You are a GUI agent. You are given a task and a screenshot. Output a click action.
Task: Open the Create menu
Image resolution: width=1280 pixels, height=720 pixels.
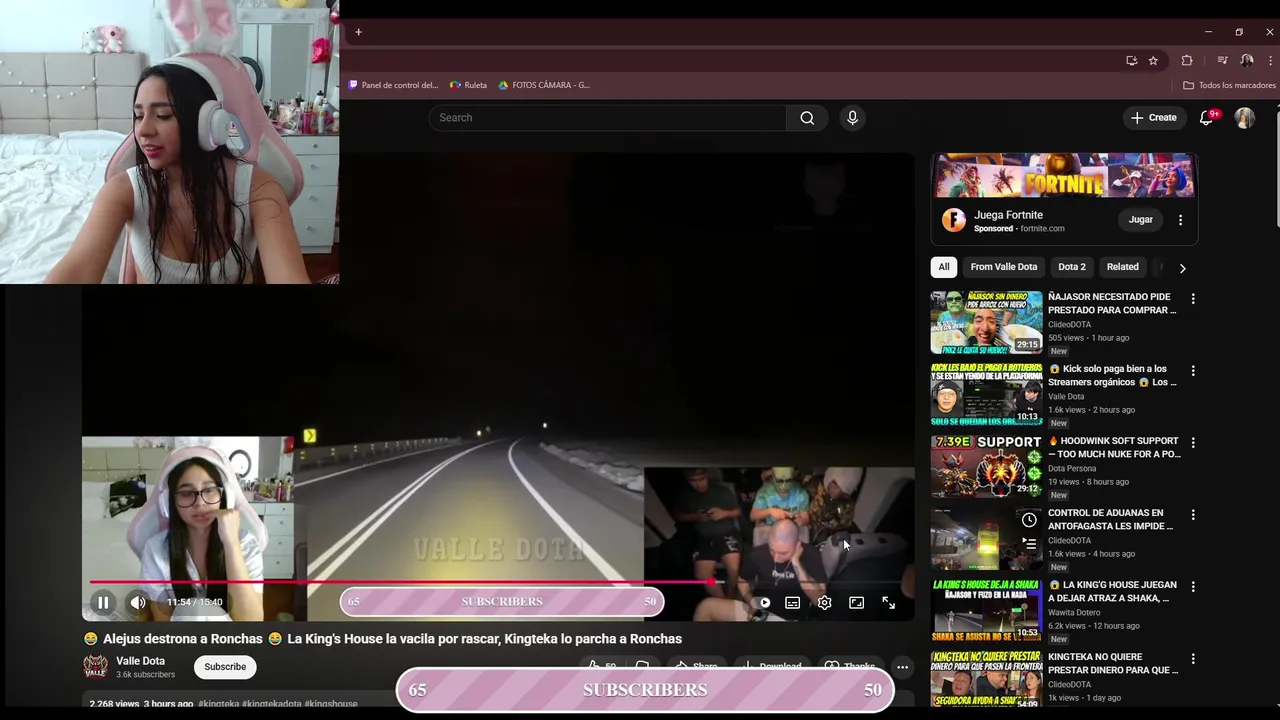click(1153, 118)
